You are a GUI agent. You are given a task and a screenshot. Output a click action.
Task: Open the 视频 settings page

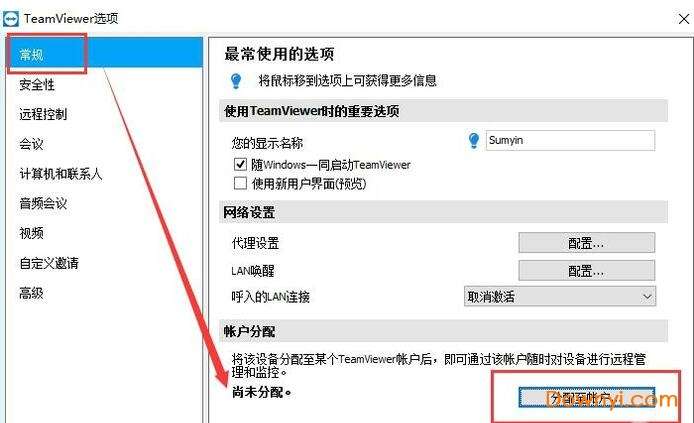(31, 233)
